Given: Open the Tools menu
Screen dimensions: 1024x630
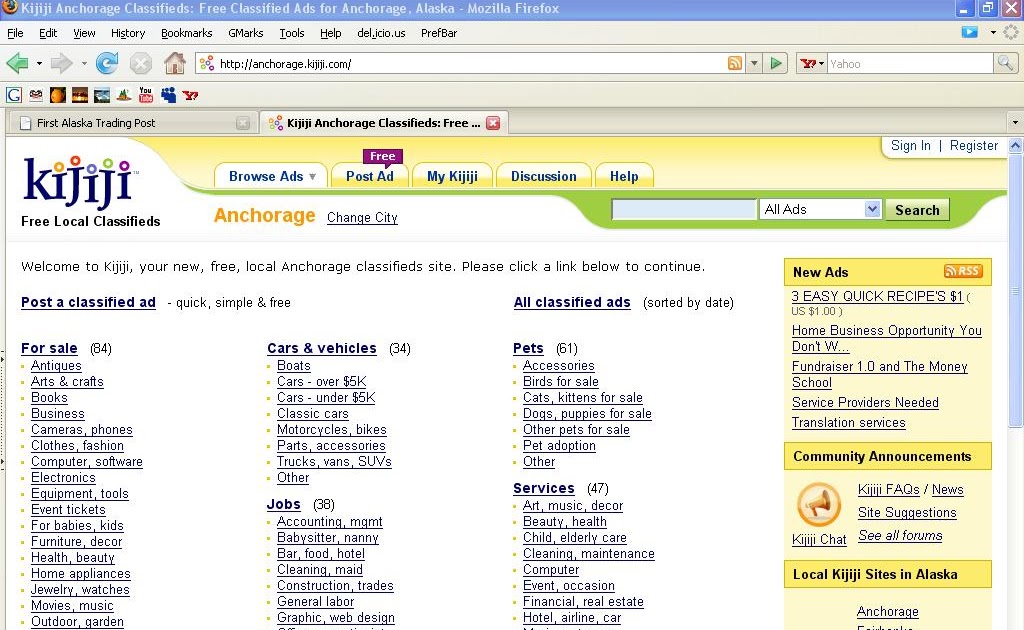Looking at the screenshot, I should tap(292, 33).
